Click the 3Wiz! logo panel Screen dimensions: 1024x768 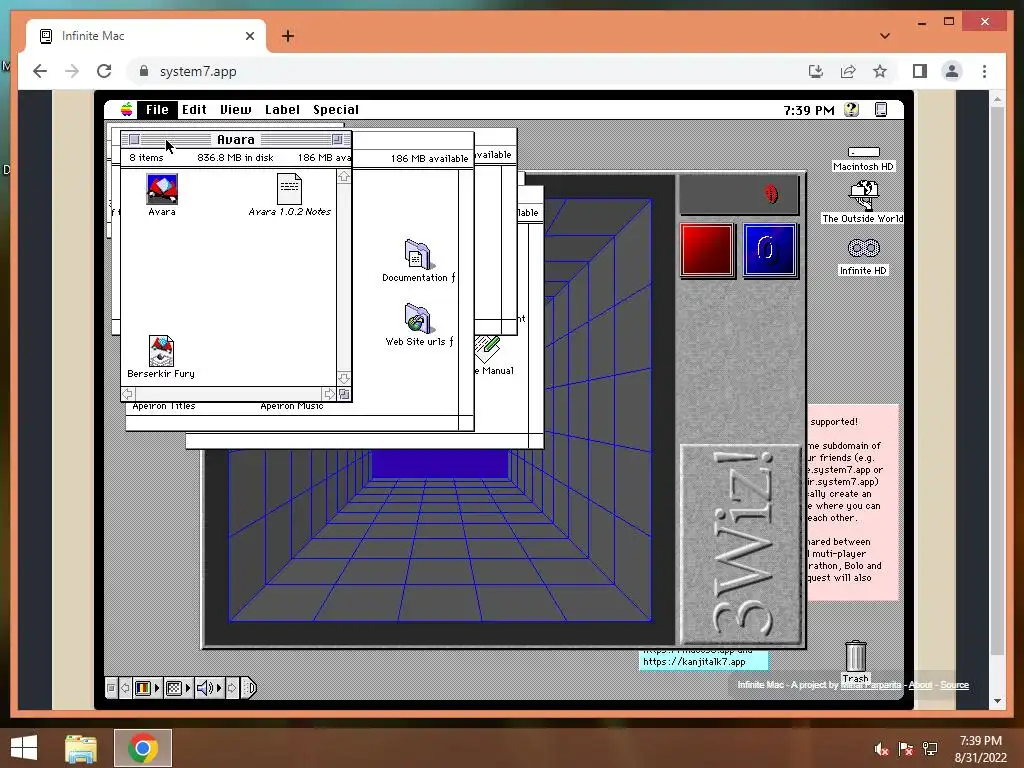click(x=741, y=544)
